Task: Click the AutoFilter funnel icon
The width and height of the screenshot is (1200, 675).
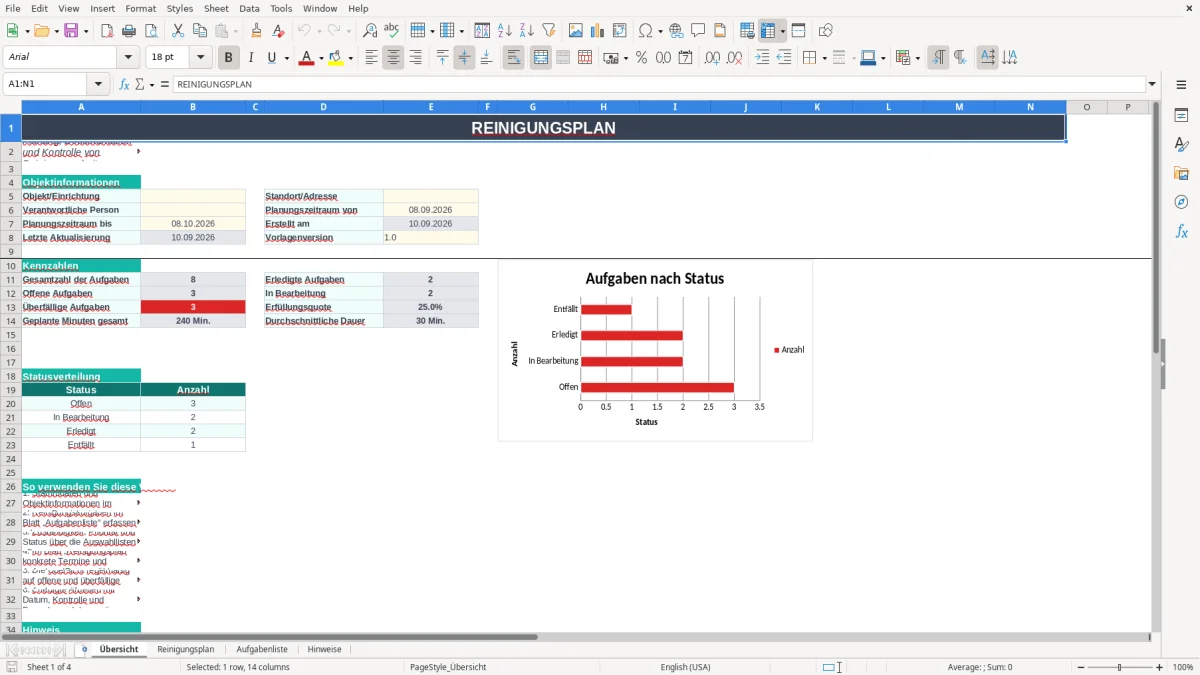Action: 549,31
